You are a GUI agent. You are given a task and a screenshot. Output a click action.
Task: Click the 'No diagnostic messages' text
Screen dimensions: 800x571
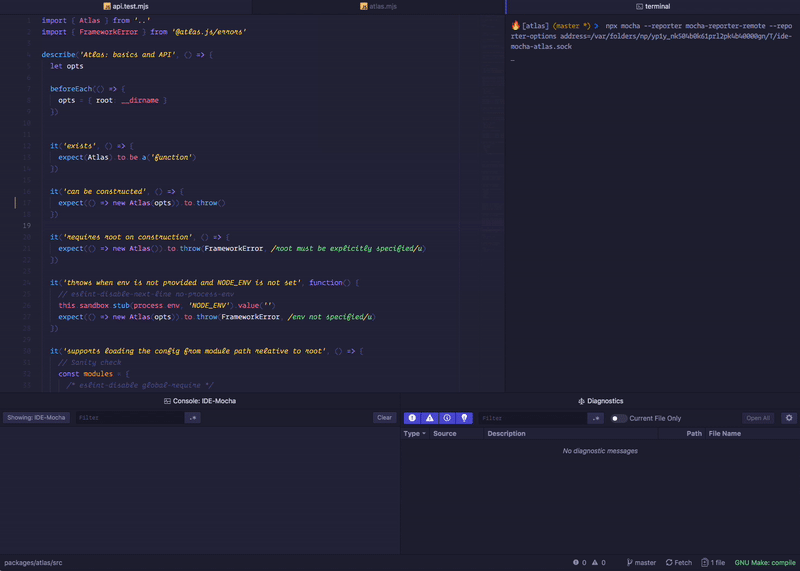point(600,451)
